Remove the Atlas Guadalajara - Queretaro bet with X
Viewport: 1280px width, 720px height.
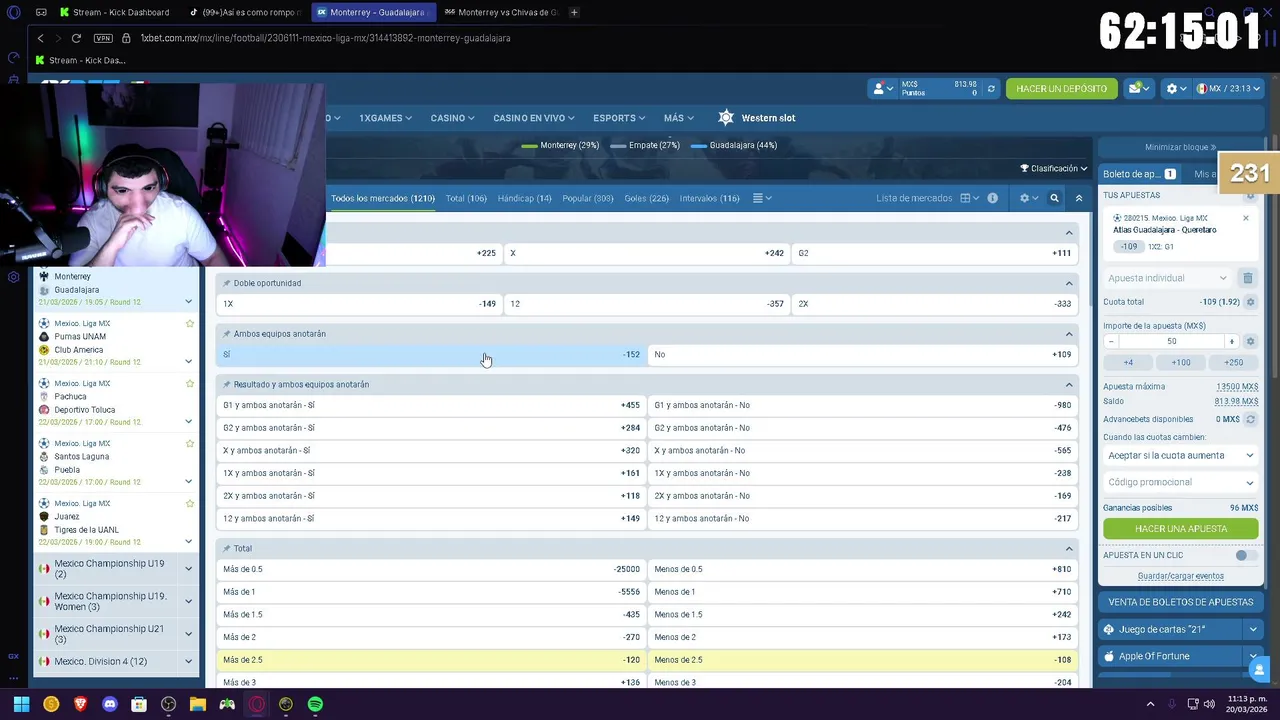click(1245, 218)
